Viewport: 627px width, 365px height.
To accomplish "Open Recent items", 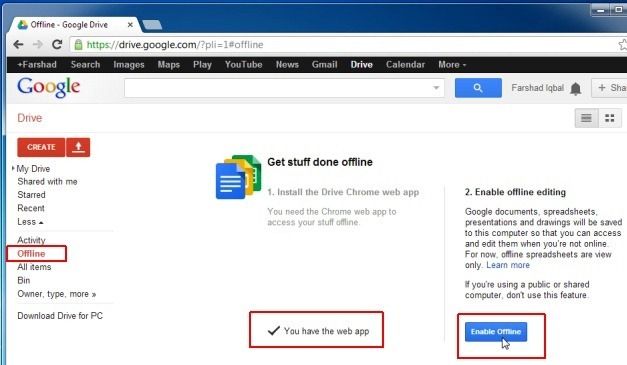I will click(31, 208).
